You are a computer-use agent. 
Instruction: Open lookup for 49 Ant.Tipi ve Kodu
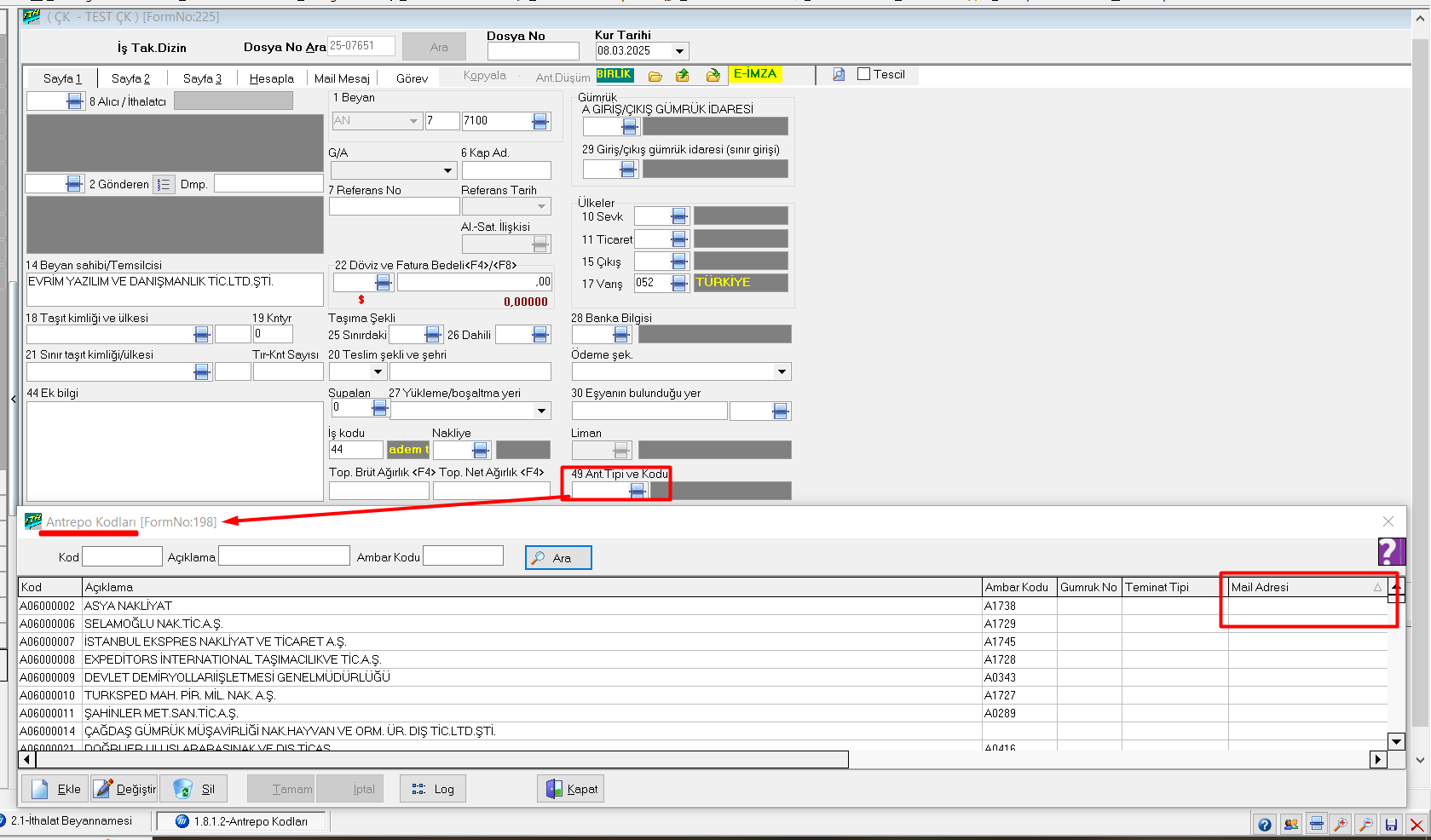[x=637, y=490]
